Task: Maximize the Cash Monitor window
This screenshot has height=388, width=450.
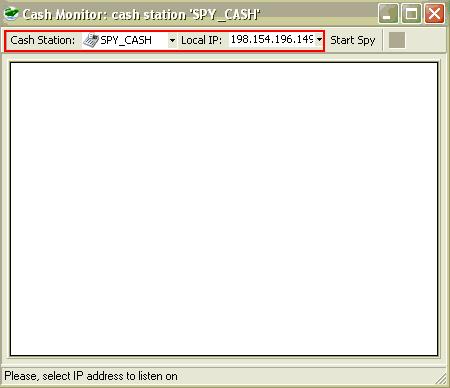Action: (x=411, y=14)
